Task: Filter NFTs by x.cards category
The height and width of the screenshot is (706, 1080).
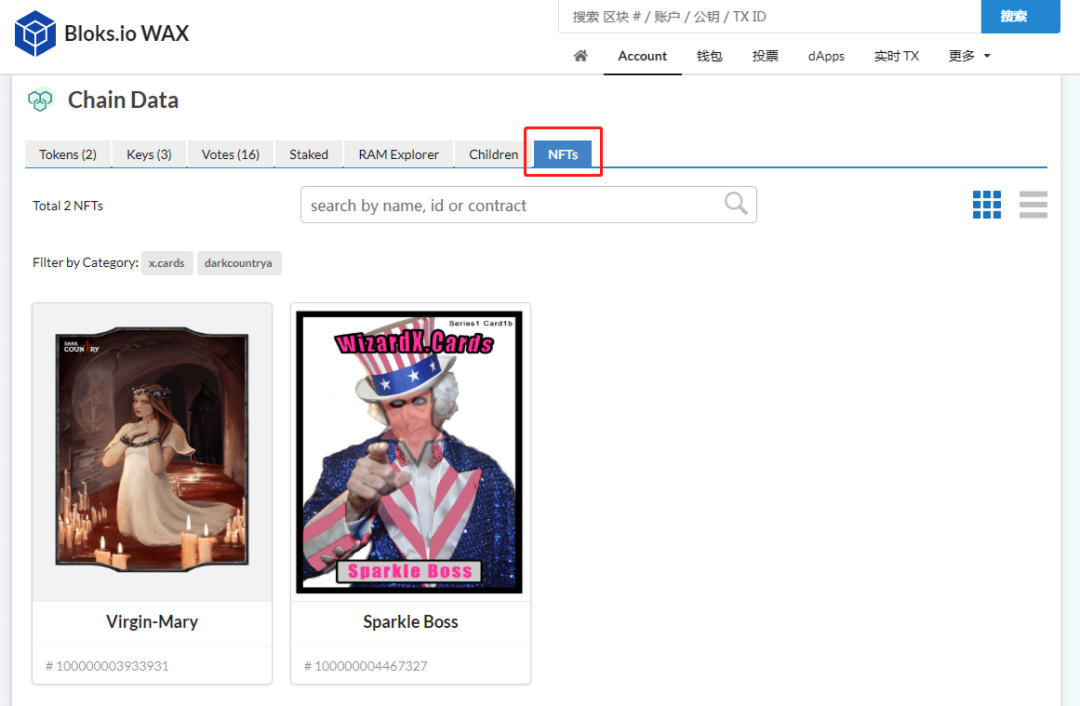Action: (166, 263)
